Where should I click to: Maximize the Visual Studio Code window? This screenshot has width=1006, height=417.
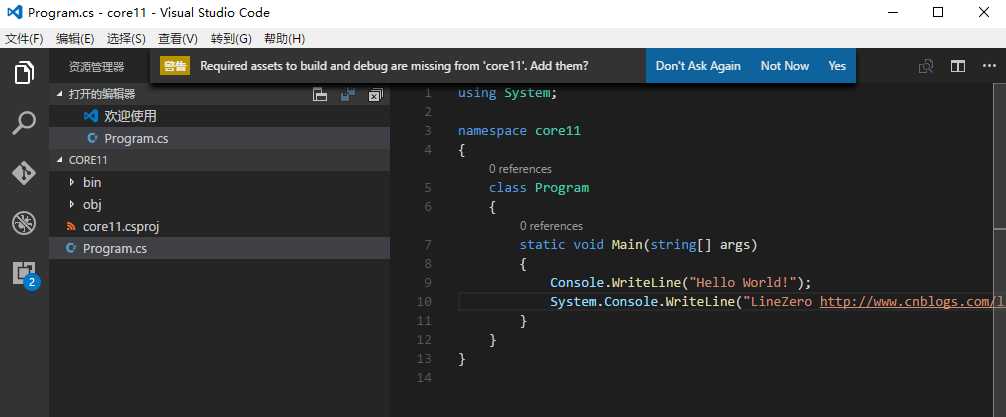tap(937, 12)
